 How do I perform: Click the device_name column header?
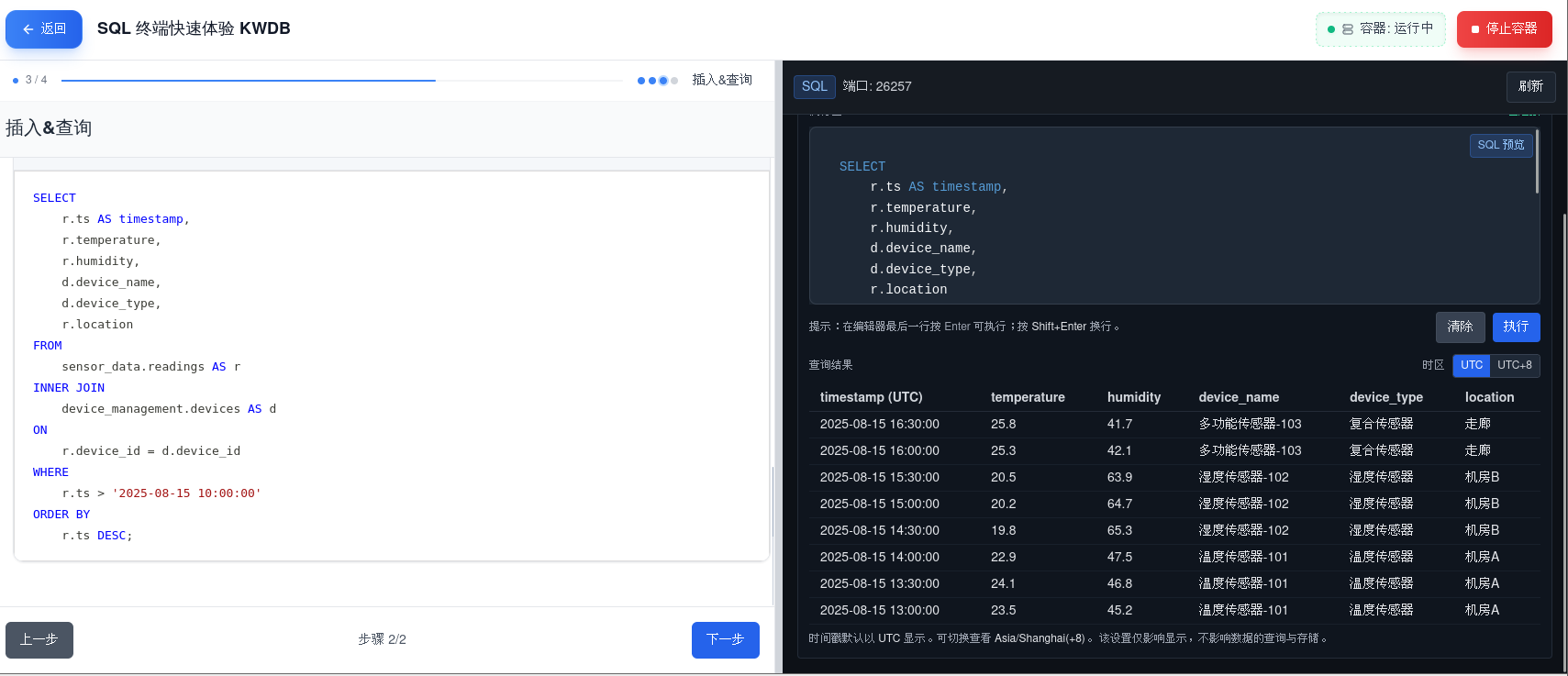tap(1239, 397)
